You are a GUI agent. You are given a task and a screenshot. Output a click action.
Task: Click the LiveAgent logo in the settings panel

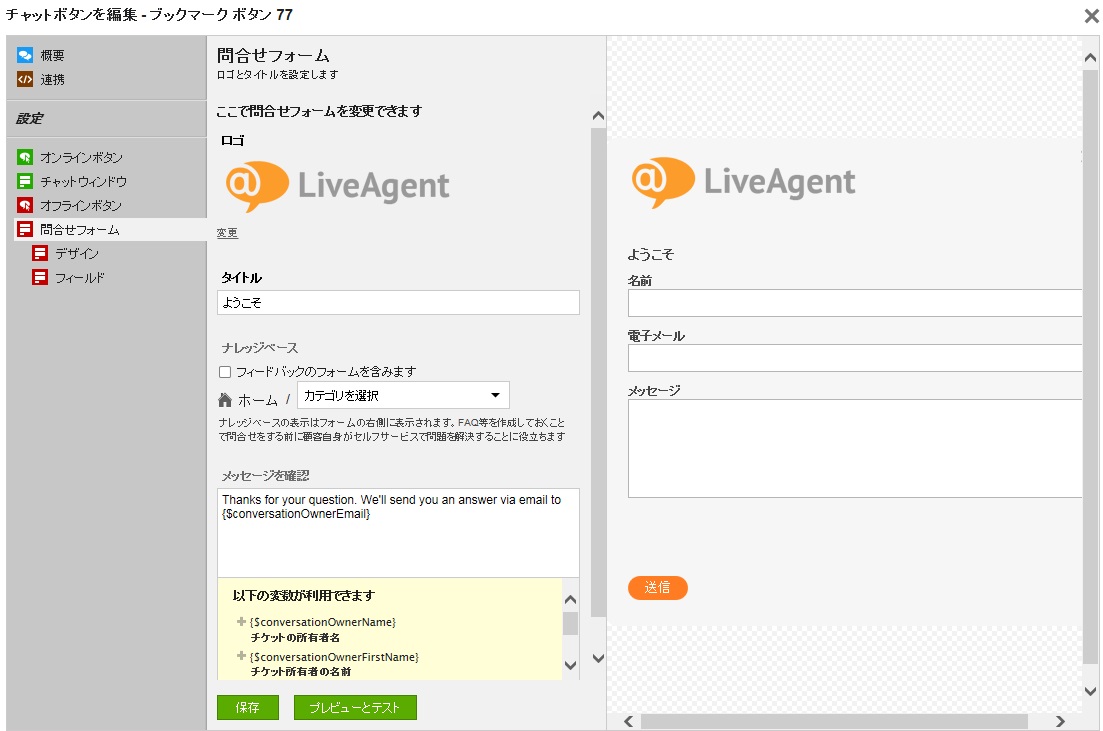337,186
